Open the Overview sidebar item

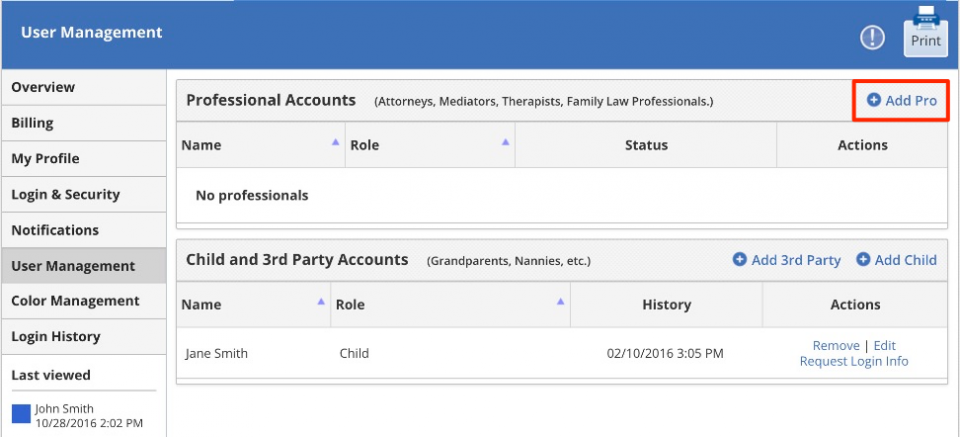coord(84,87)
